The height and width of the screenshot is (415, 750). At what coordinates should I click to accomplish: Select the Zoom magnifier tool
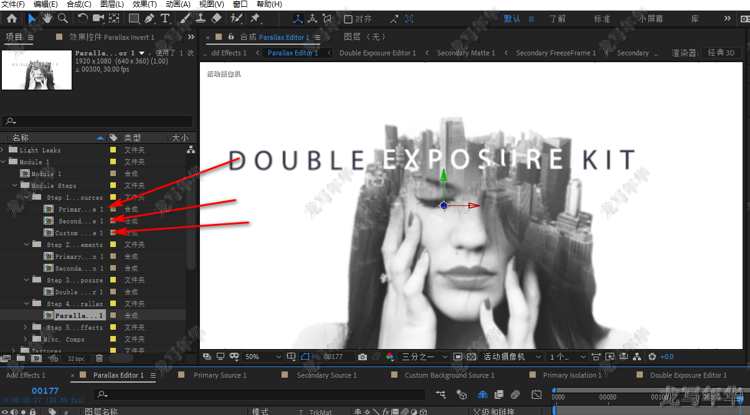[63, 19]
